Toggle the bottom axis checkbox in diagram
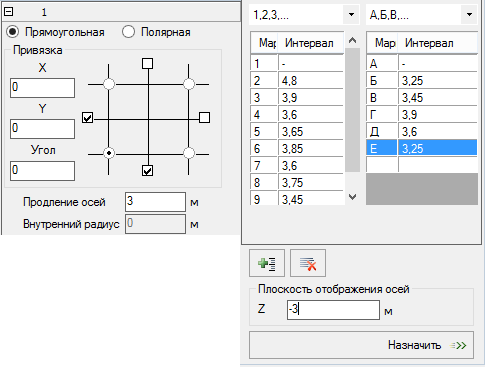 pos(147,170)
